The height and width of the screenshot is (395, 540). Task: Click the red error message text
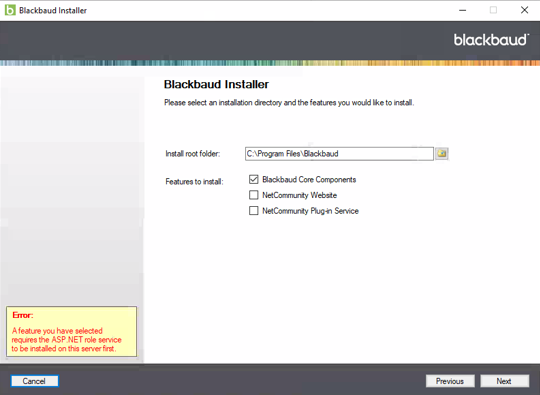coord(66,340)
